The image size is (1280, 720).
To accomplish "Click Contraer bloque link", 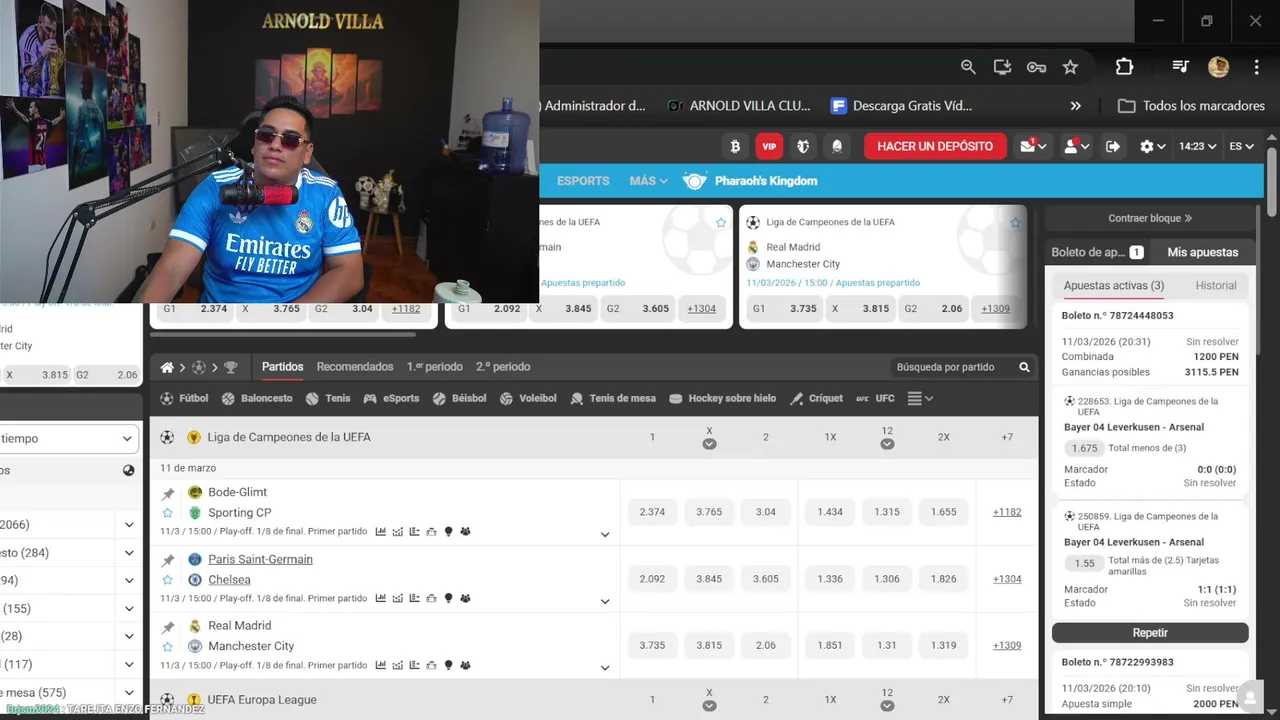I will click(1150, 218).
